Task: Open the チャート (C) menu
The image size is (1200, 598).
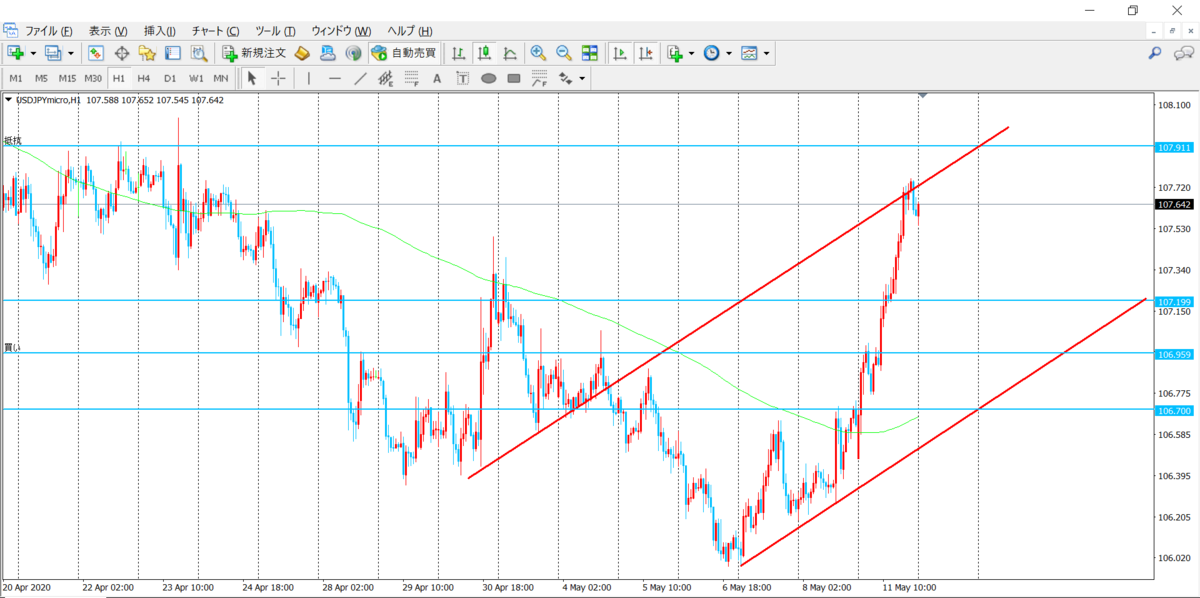Action: [216, 31]
